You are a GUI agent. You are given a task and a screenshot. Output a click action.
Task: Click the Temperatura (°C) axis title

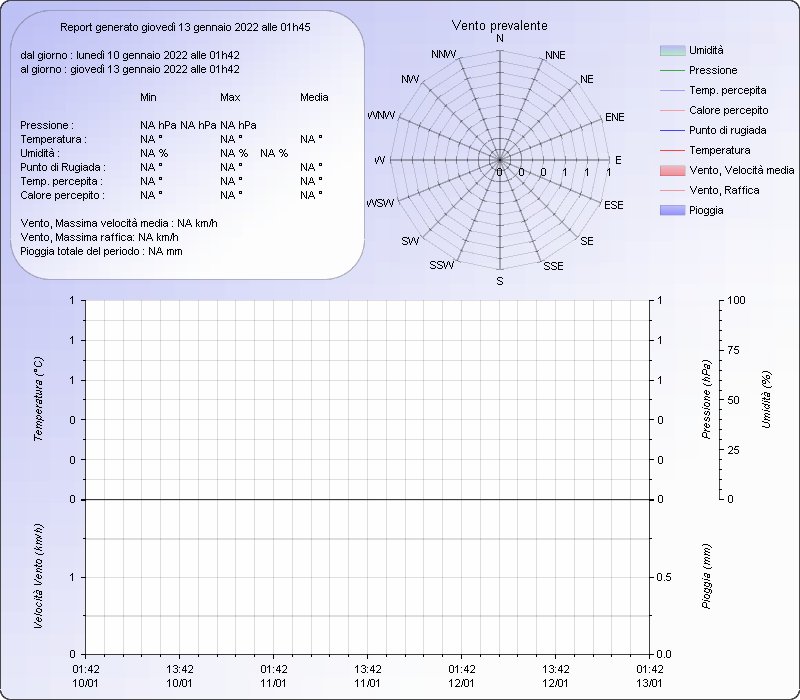pyautogui.click(x=38, y=399)
